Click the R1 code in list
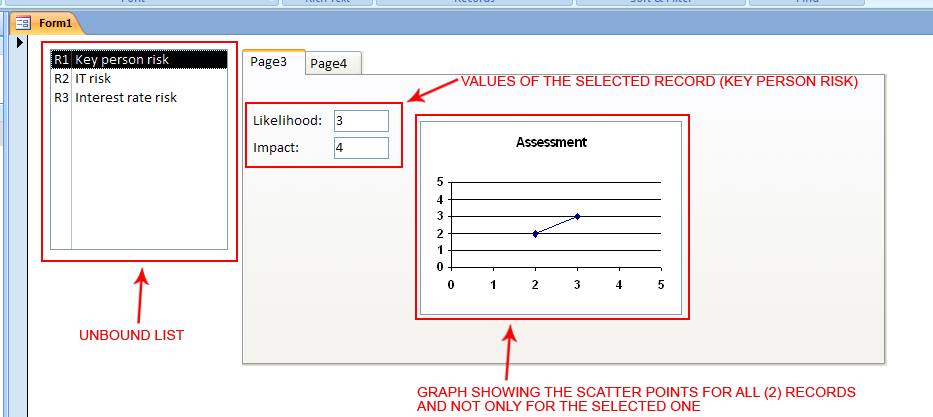 click(x=61, y=59)
